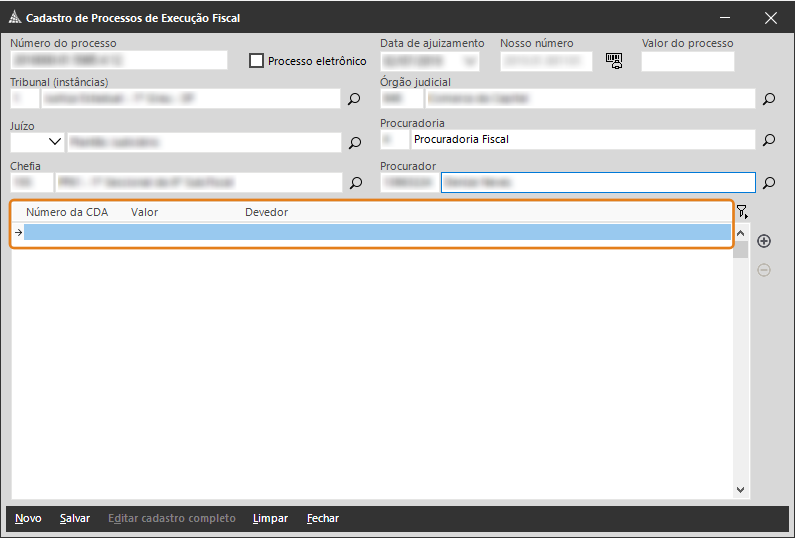Open the Chefia lookup magnifier
Image resolution: width=795 pixels, height=538 pixels.
(354, 183)
